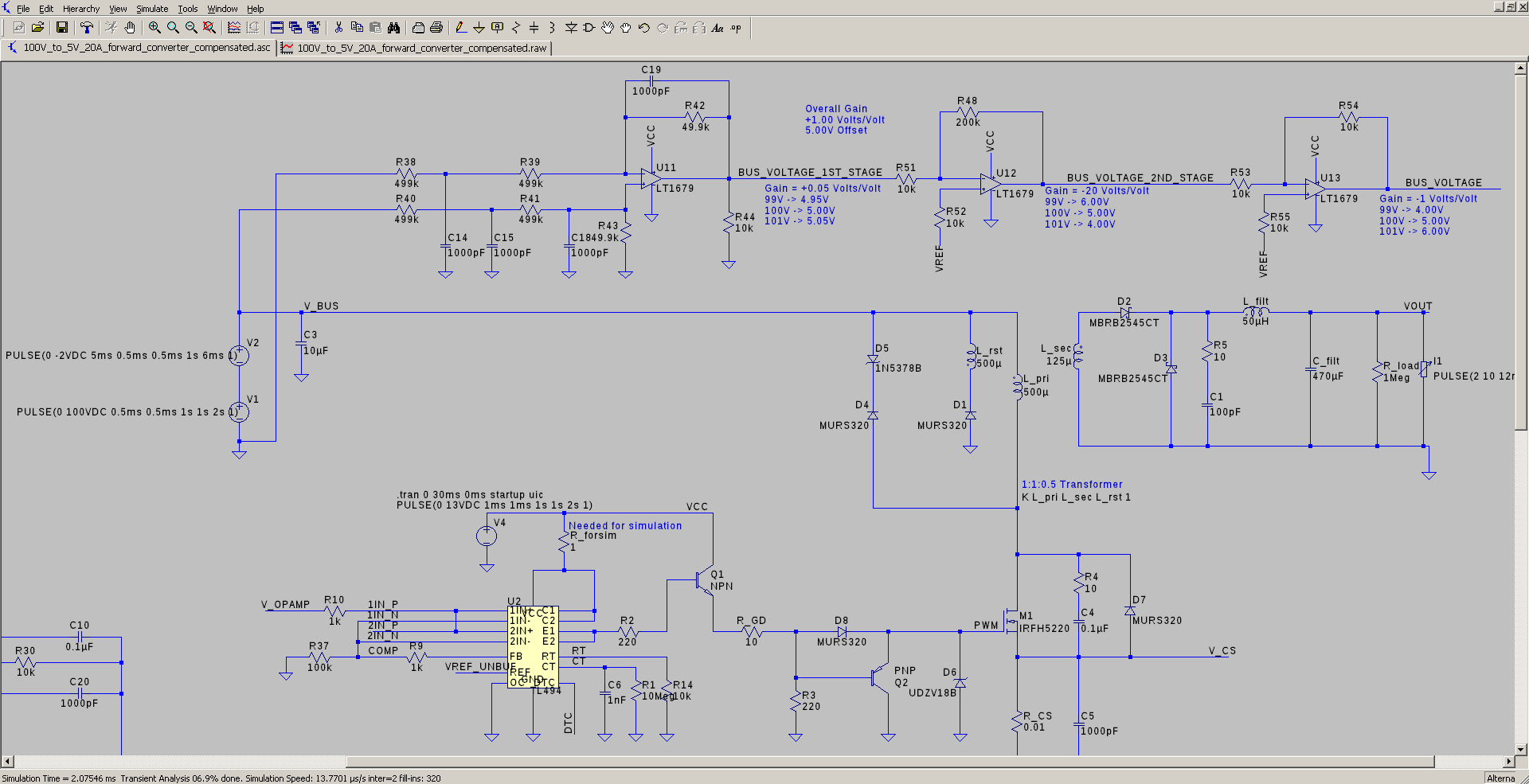Screen dimensions: 1529x784
Task: Click the Open file folder icon
Action: coord(37,28)
